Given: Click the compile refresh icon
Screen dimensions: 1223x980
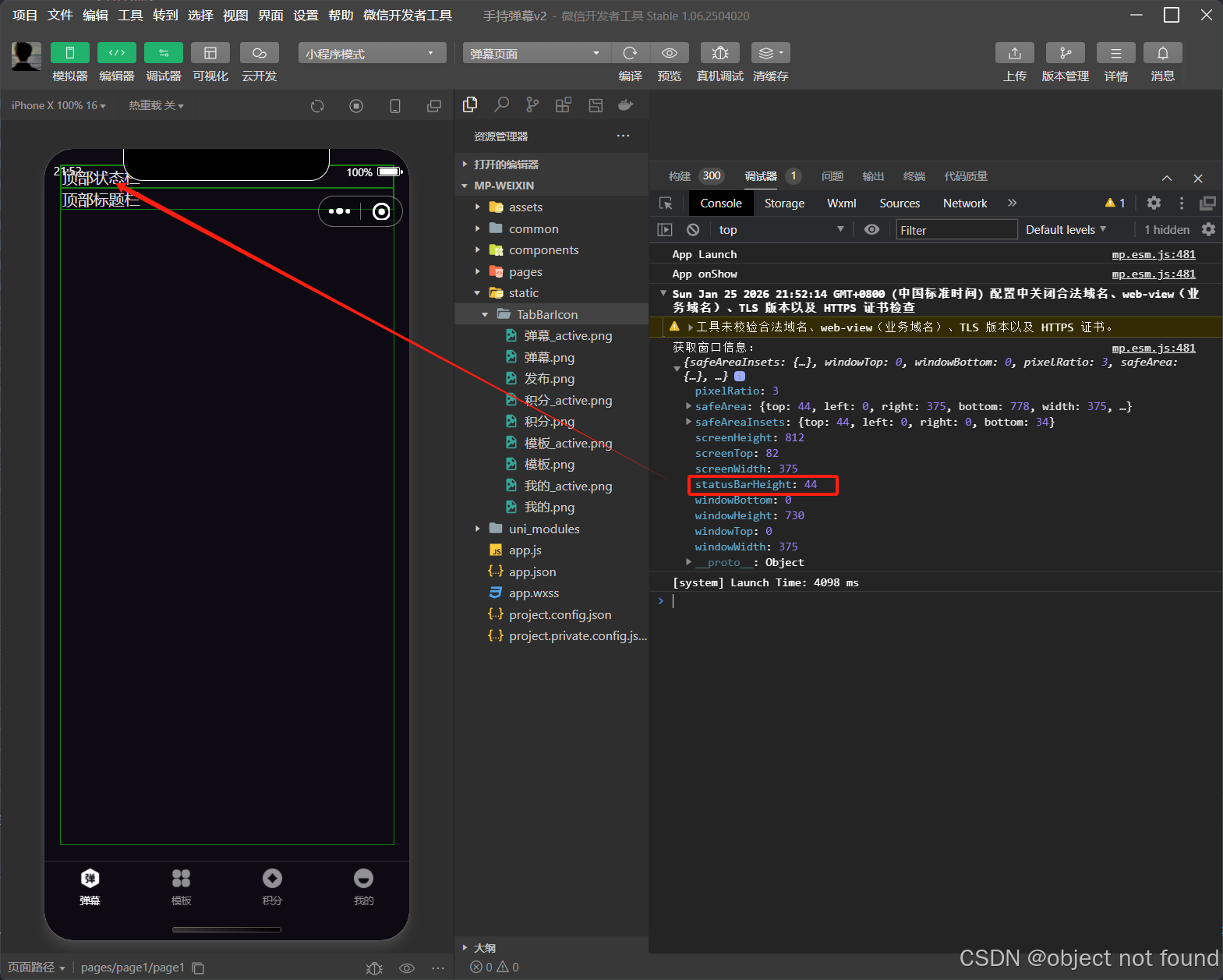Looking at the screenshot, I should tap(631, 53).
